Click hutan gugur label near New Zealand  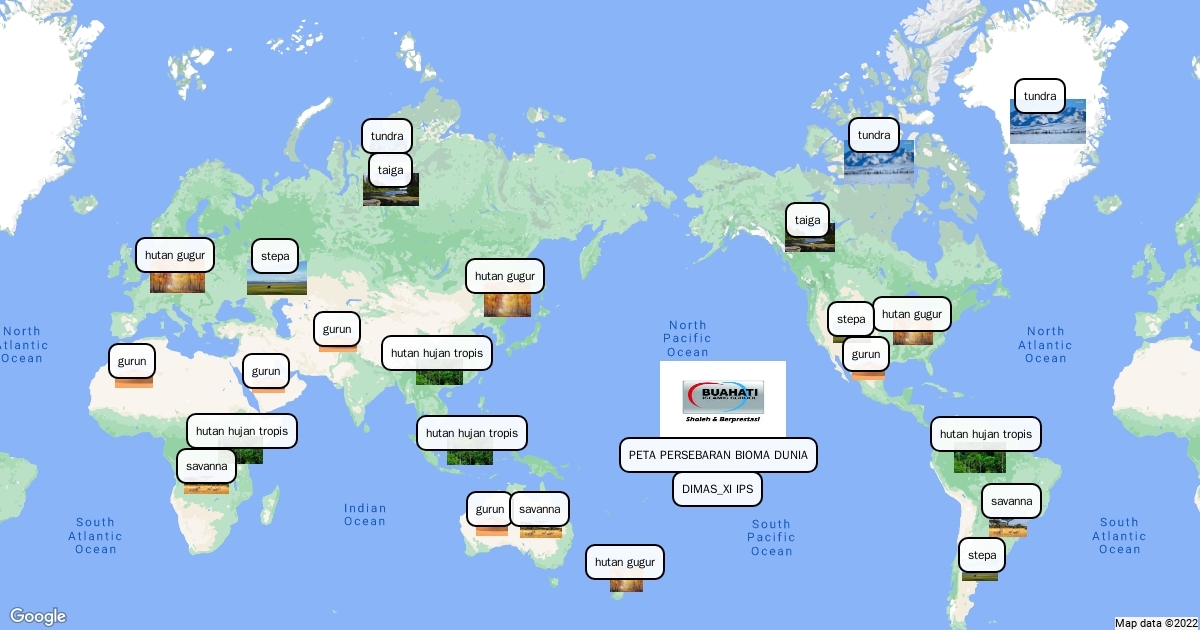coord(625,562)
